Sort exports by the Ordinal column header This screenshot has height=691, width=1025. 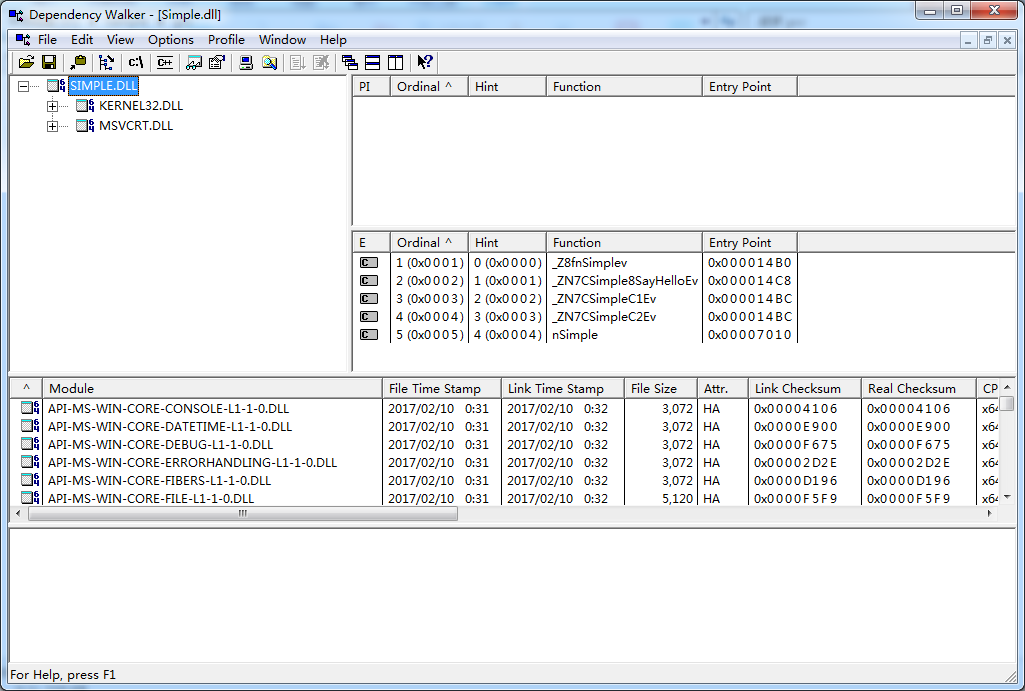[429, 243]
